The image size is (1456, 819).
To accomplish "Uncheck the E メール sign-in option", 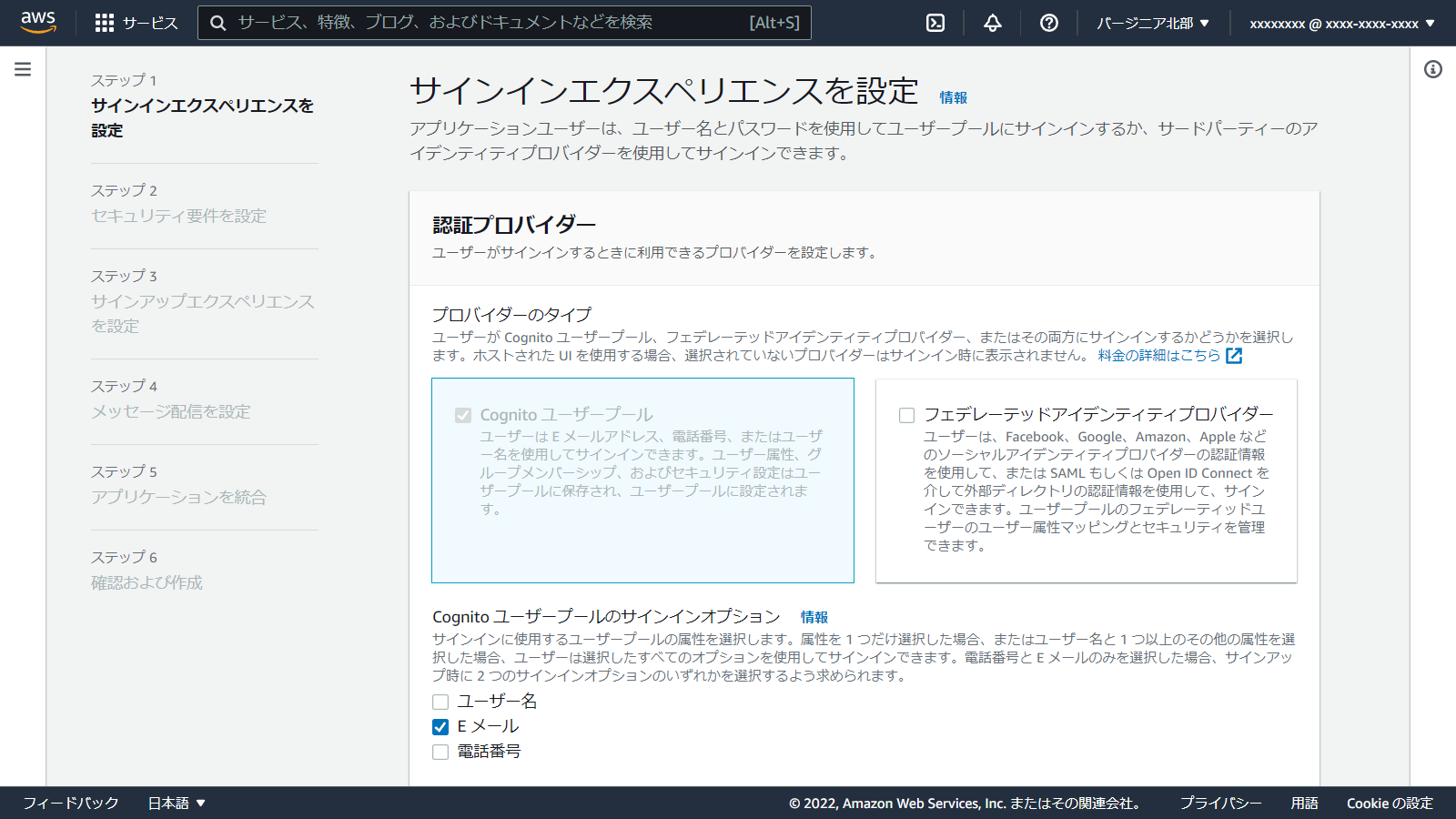I will click(x=440, y=726).
